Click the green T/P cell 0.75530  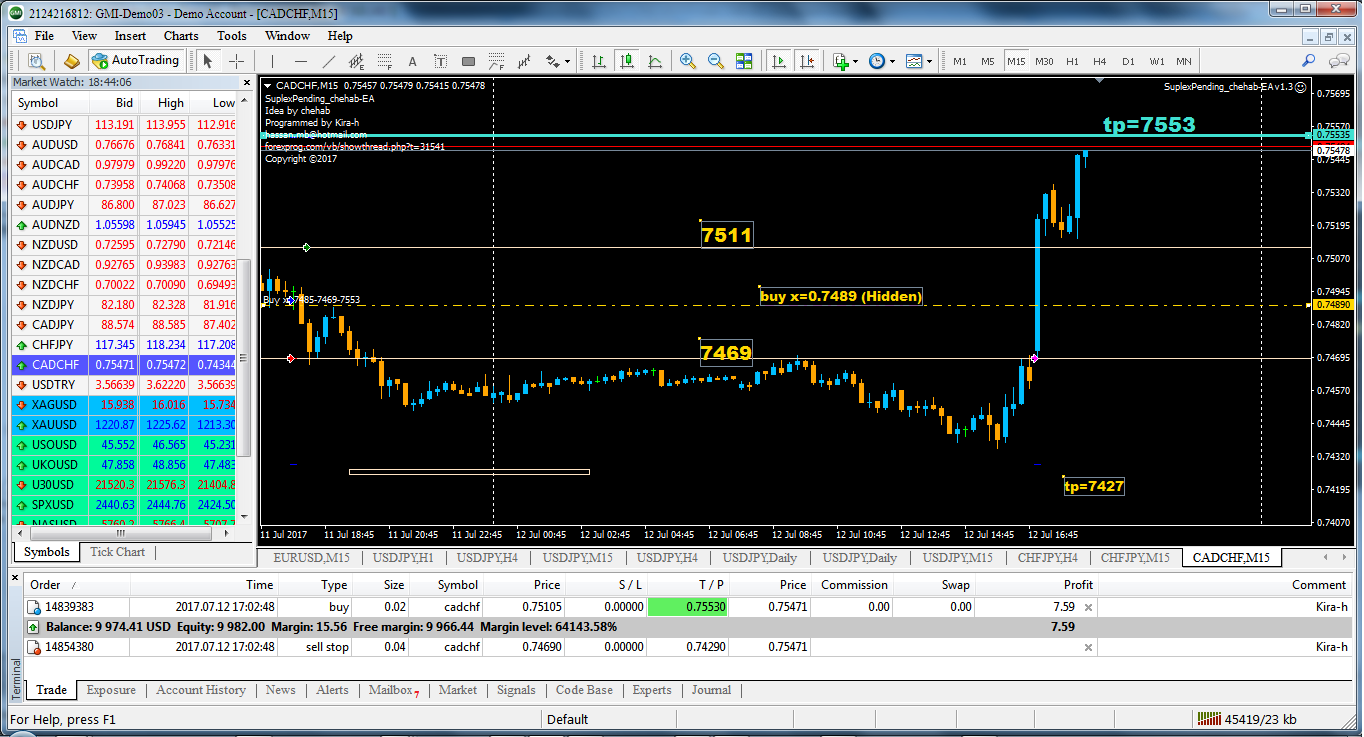pos(690,607)
